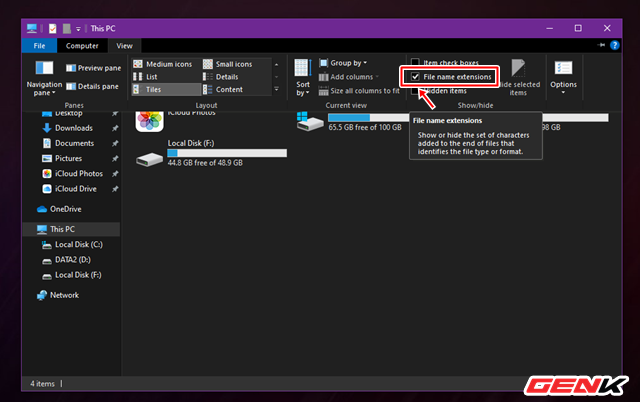
Task: Open the Sort by menu
Action: (303, 78)
